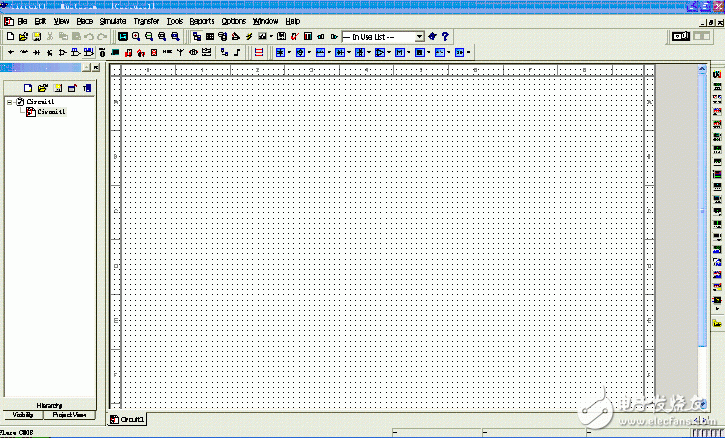This screenshot has width=725, height=438.
Task: Select the Circuit1 child item in tree
Action: coord(49,112)
